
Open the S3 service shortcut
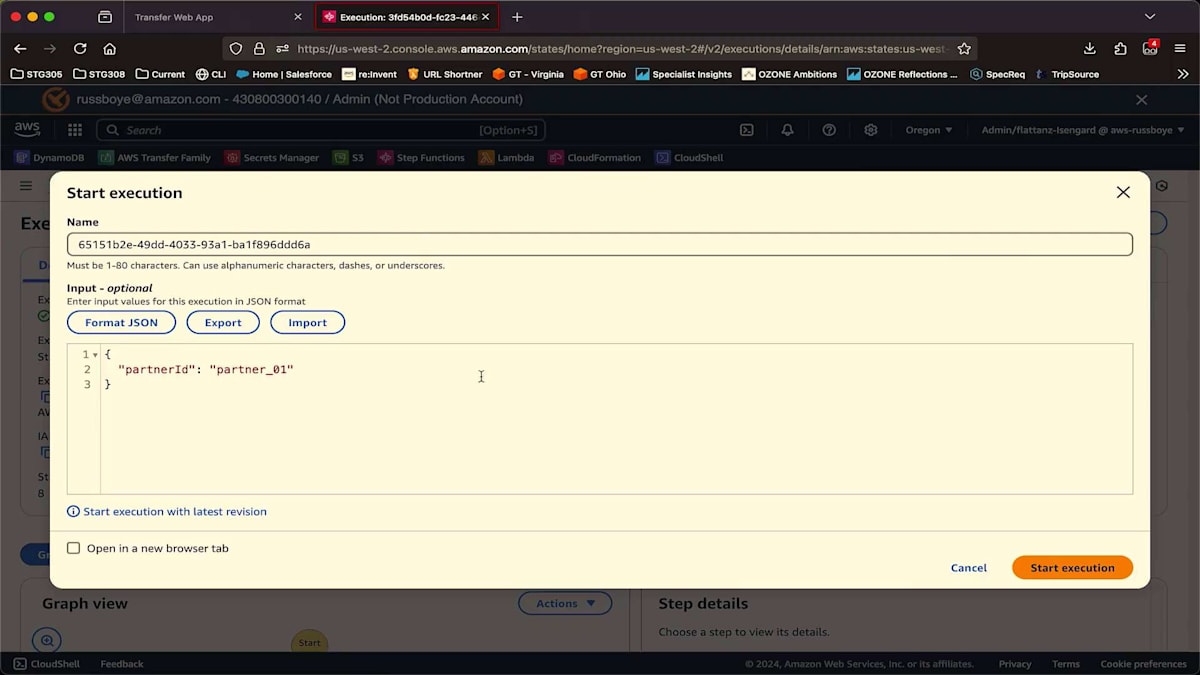[x=349, y=157]
